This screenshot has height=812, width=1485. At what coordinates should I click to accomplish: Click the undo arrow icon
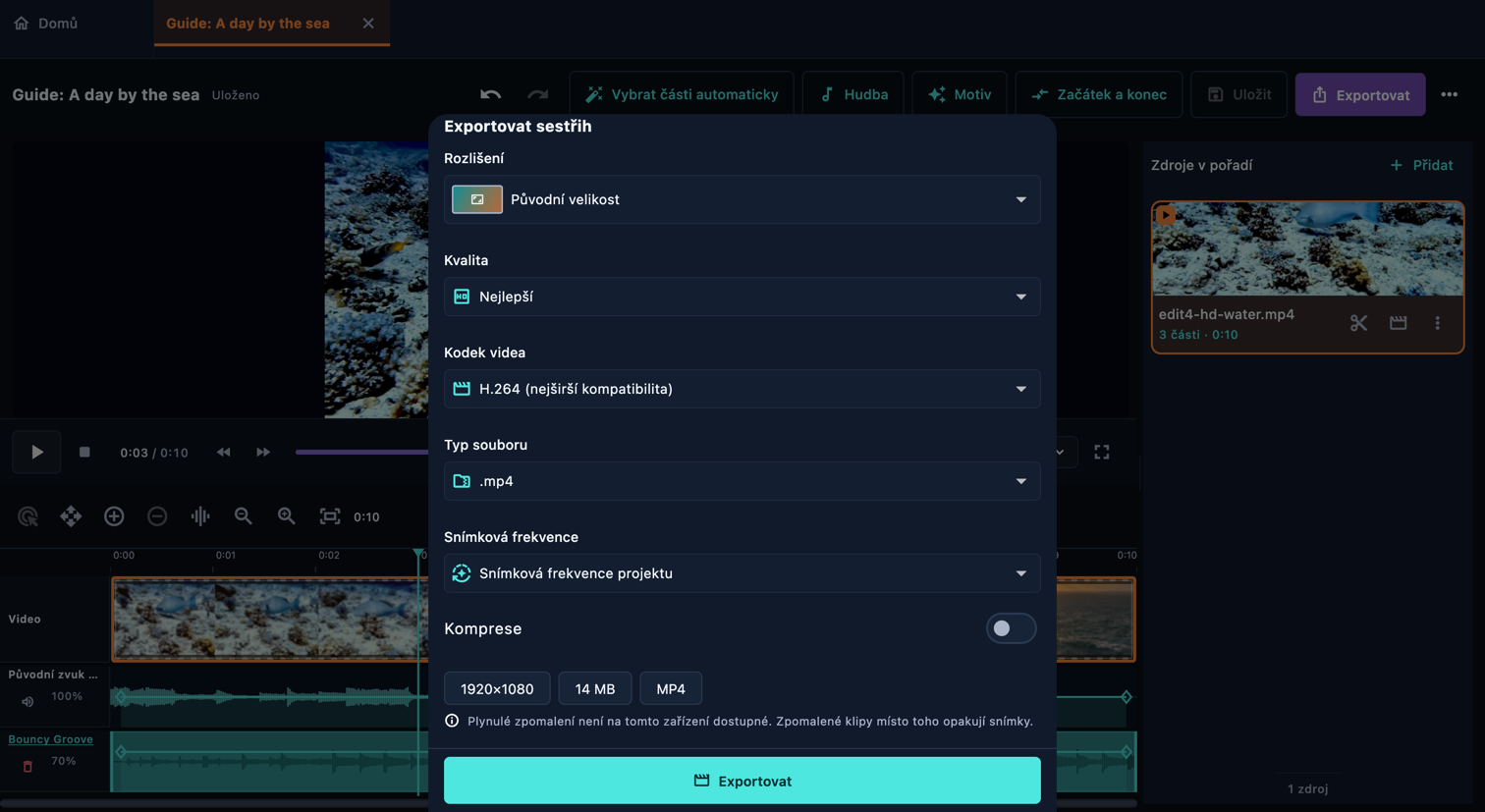(490, 94)
